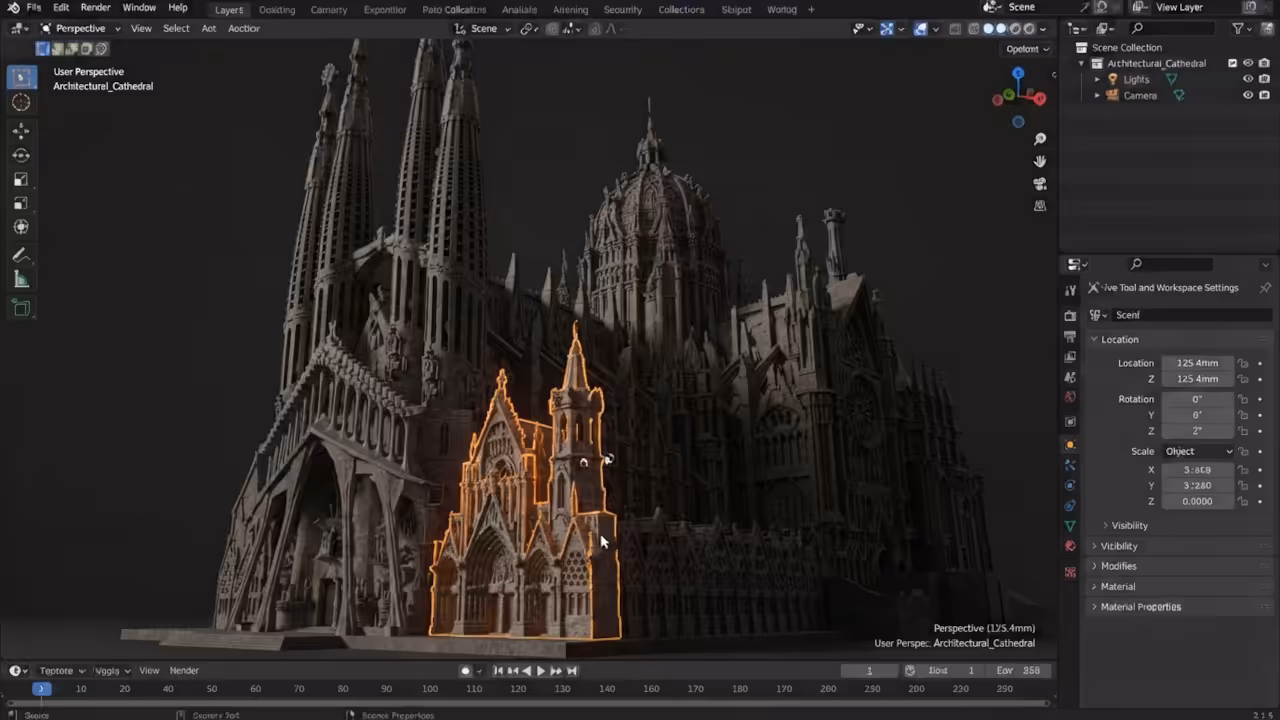Collapse Architectural_Cathedral collection in outliner
Image resolution: width=1280 pixels, height=720 pixels.
point(1082,63)
